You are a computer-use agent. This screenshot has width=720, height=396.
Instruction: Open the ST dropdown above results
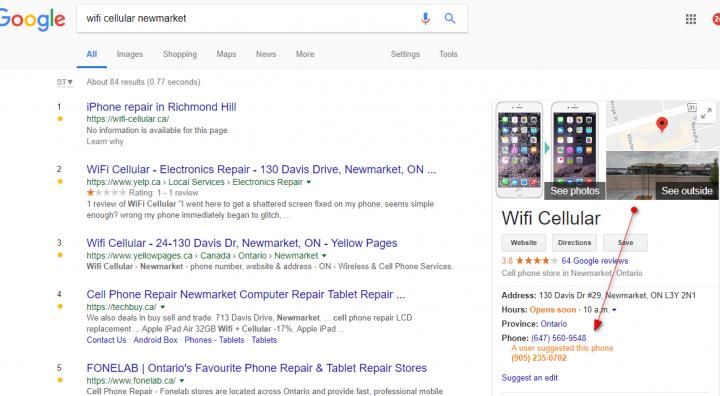click(65, 82)
